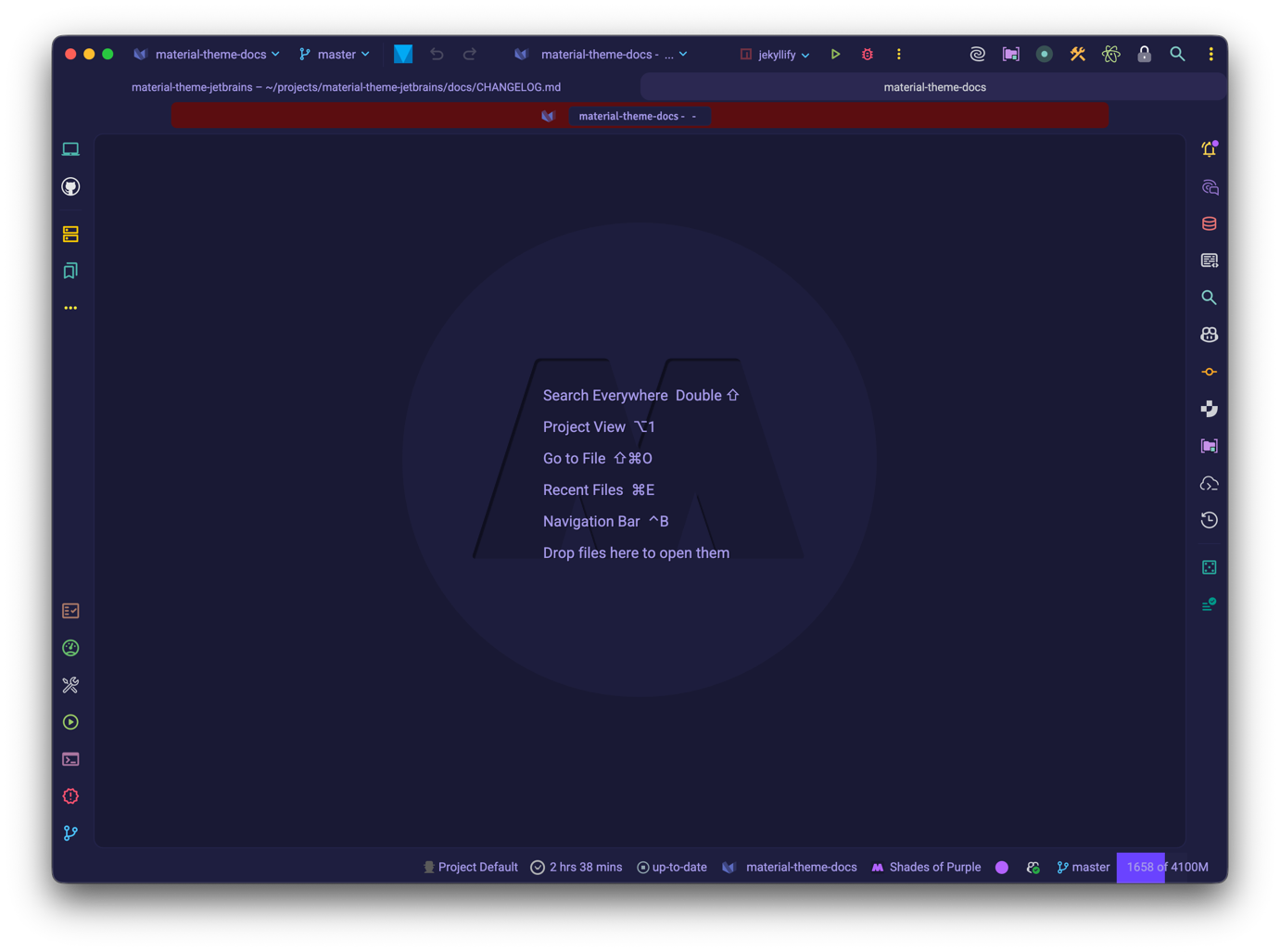
Task: Show the Notifications bell panel
Action: click(1209, 149)
